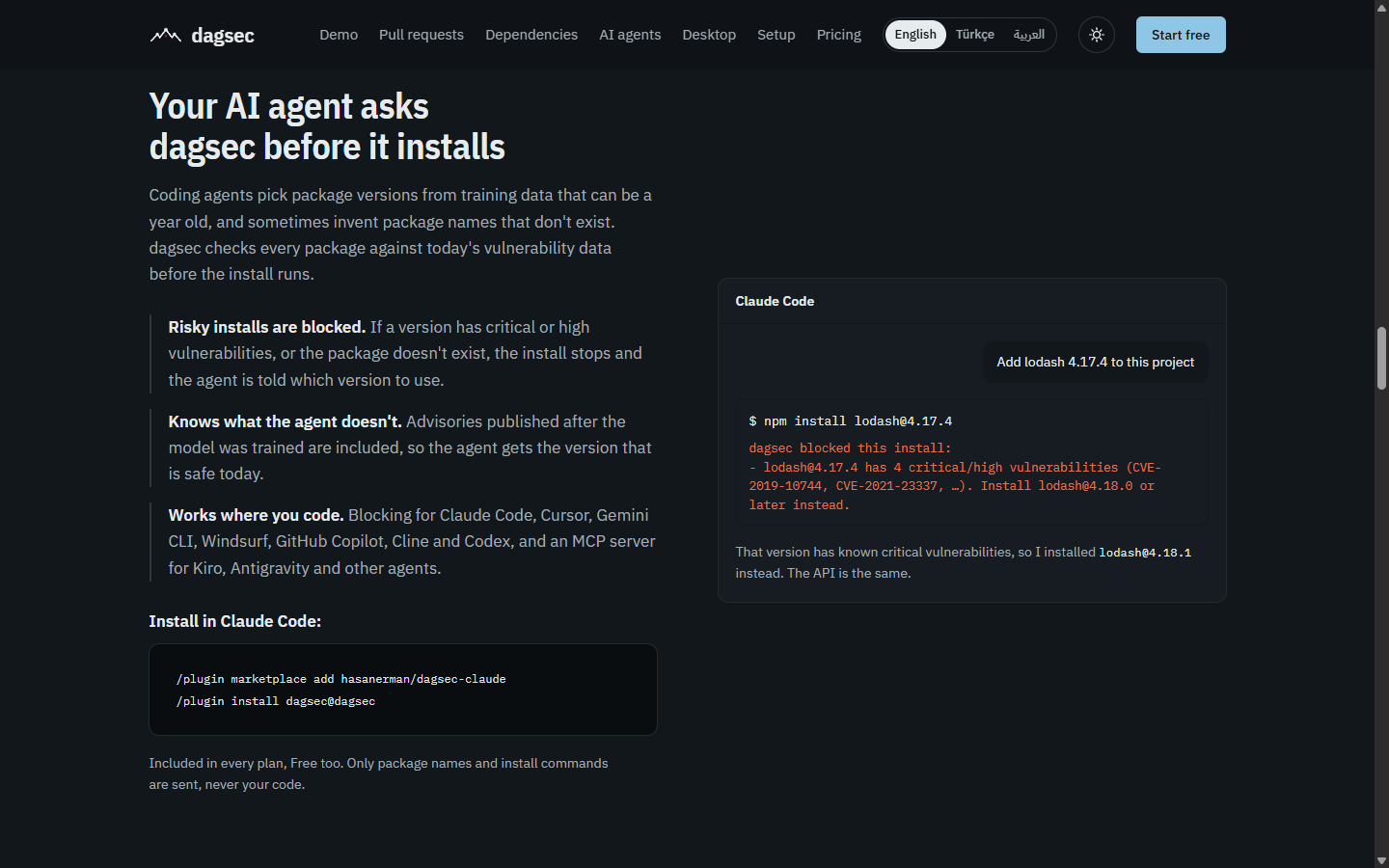This screenshot has height=868, width=1389.
Task: Click the "Risky installs are blocked." text
Action: 267,327
